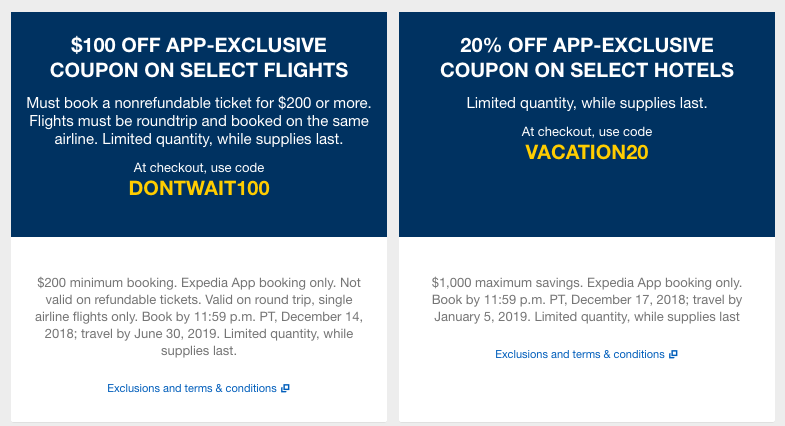
Task: Click the external-link icon under the flights coupon
Action: coord(286,388)
